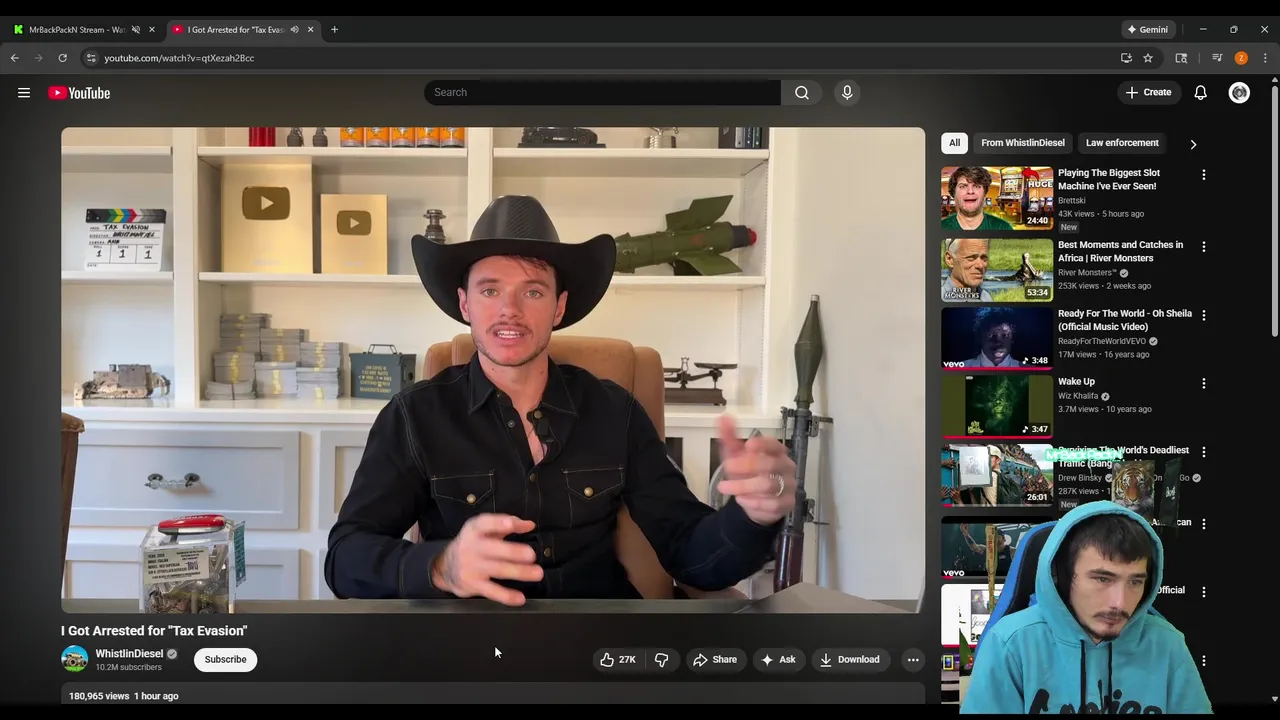Open options for Best Moments River Monsters video
This screenshot has width=1280, height=720.
[x=1204, y=247]
